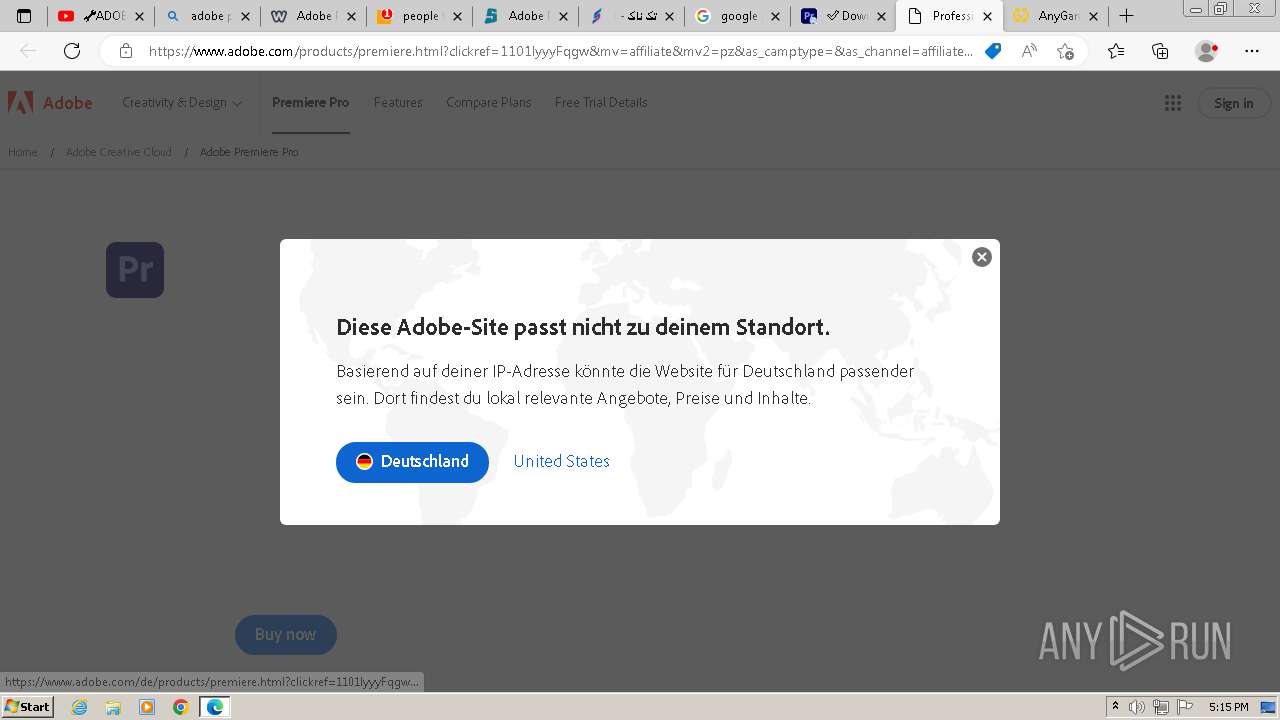Launch Internet Explorer from the taskbar
This screenshot has height=720, width=1280.
pyautogui.click(x=80, y=707)
